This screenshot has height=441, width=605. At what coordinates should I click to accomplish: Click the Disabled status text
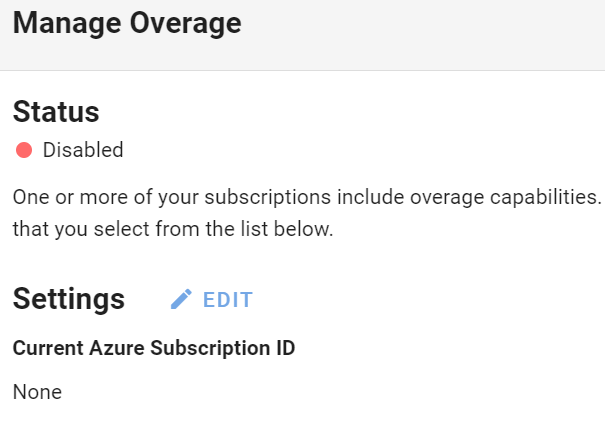tap(83, 150)
